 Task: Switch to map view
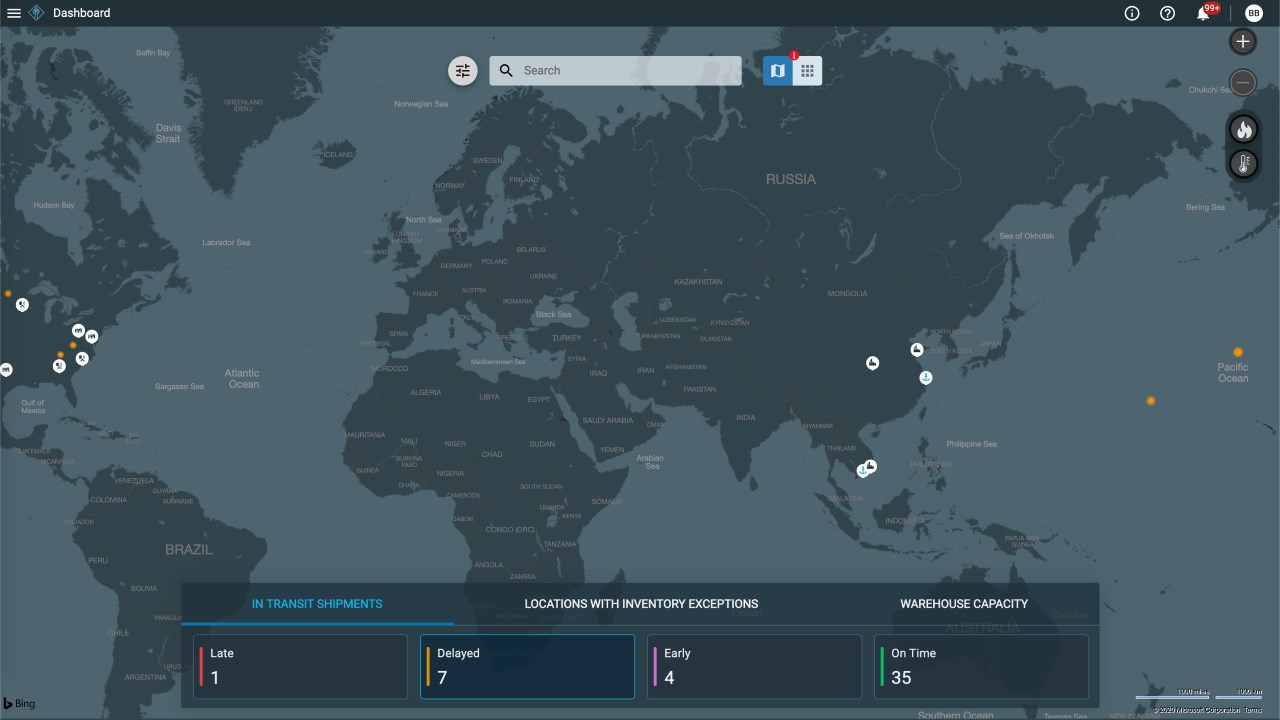click(x=778, y=70)
